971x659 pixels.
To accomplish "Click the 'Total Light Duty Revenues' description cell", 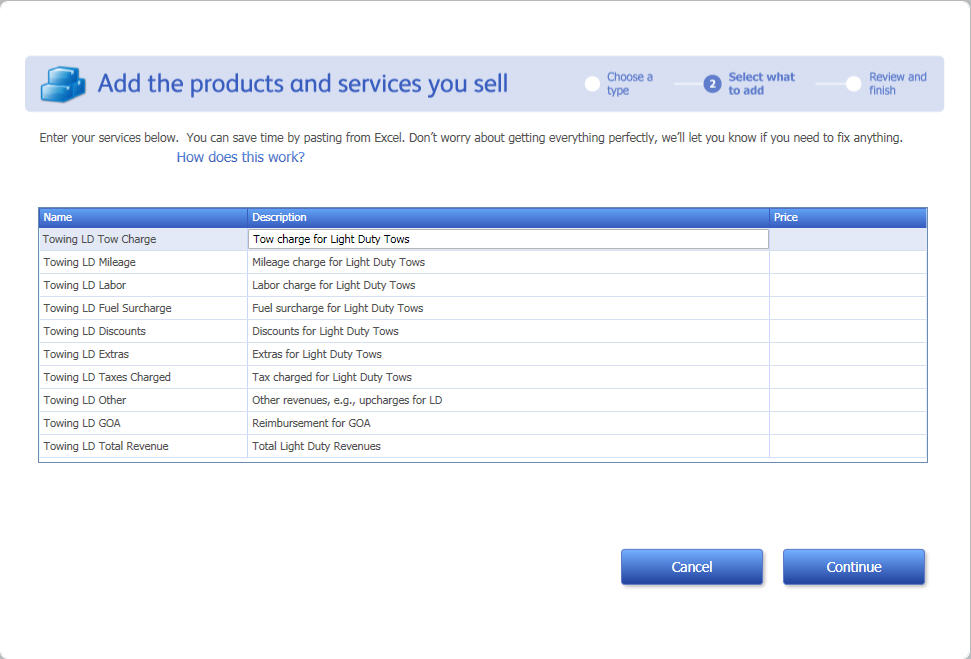I will 507,446.
